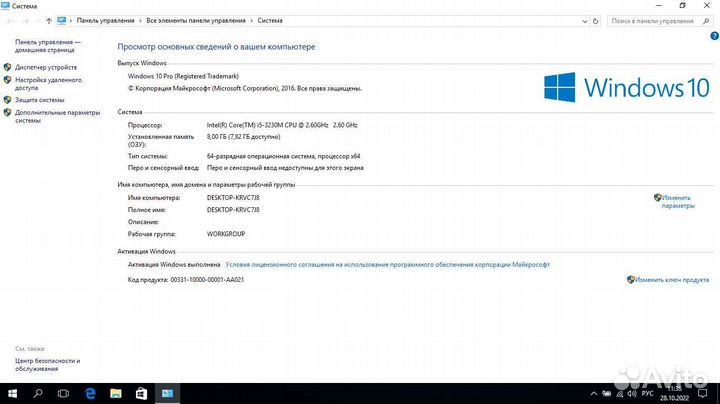This screenshot has width=720, height=404.
Task: Show hidden tray icons chevron
Action: pyautogui.click(x=594, y=393)
